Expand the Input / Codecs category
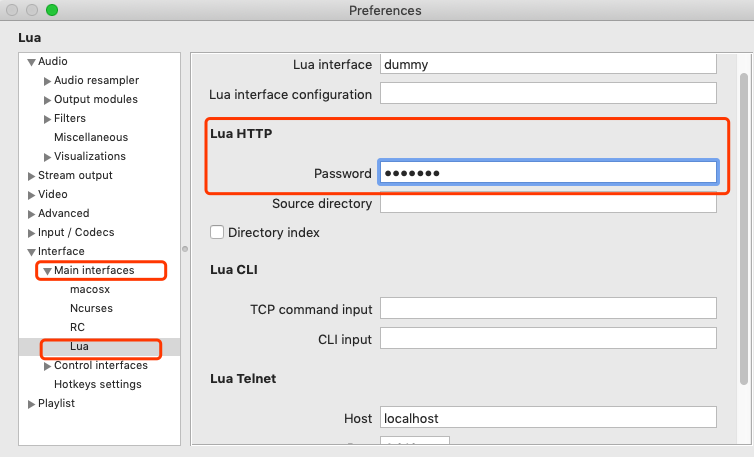This screenshot has height=457, width=754. [x=30, y=233]
